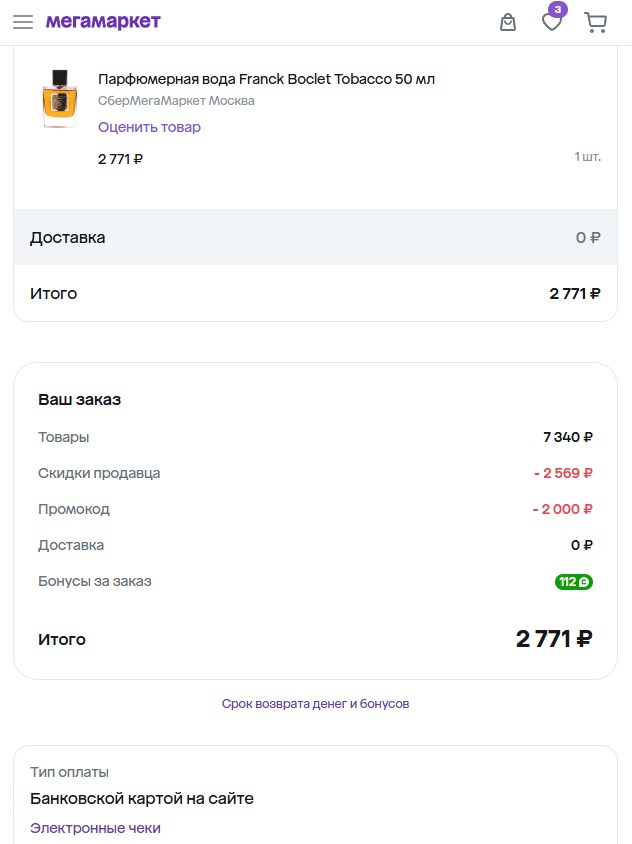Open the Franck Boclet perfume thumbnail
This screenshot has height=844, width=632.
point(60,98)
